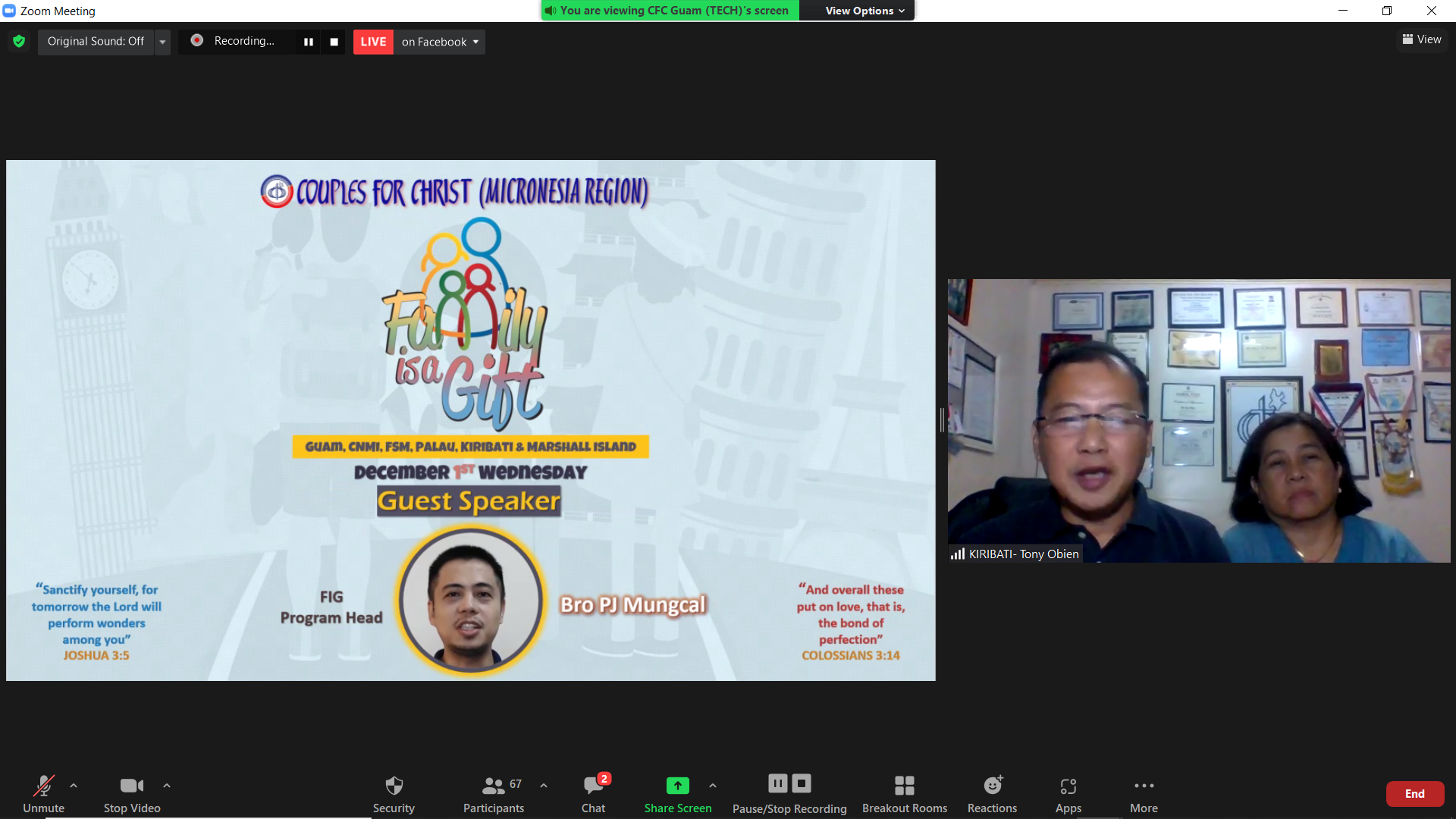Stop the recording from top bar
This screenshot has width=1456, height=819.
point(334,42)
